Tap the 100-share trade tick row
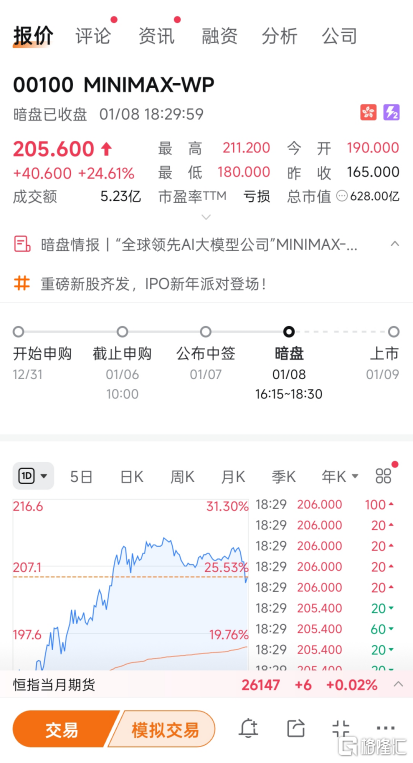The height and width of the screenshot is (763, 413). click(325, 505)
